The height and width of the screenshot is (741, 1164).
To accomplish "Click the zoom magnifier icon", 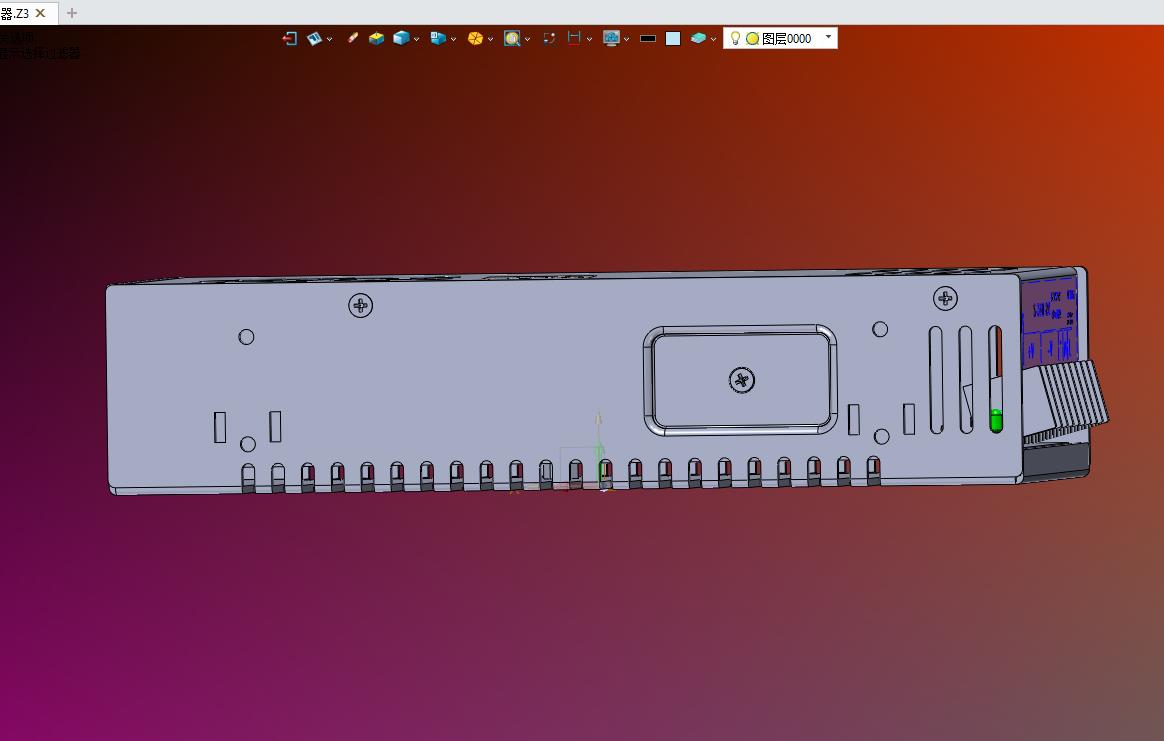I will tap(511, 39).
